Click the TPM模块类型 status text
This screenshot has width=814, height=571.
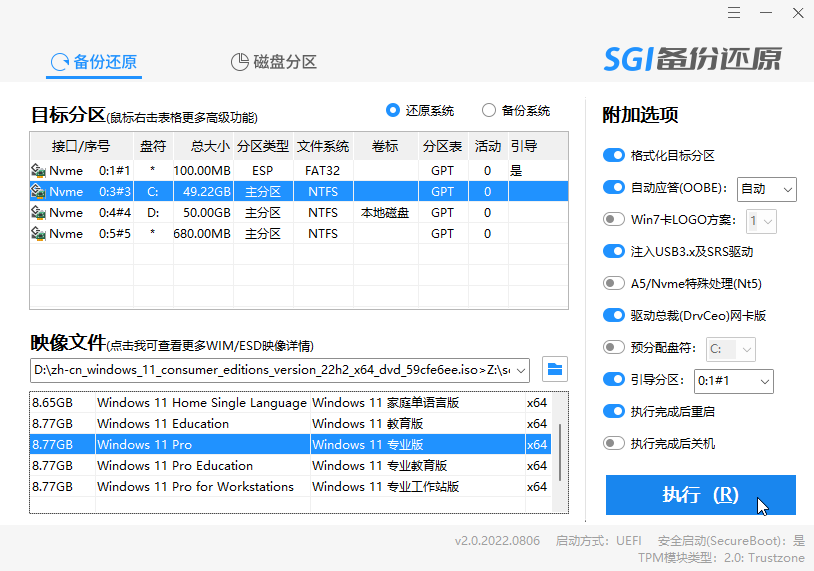(721, 558)
